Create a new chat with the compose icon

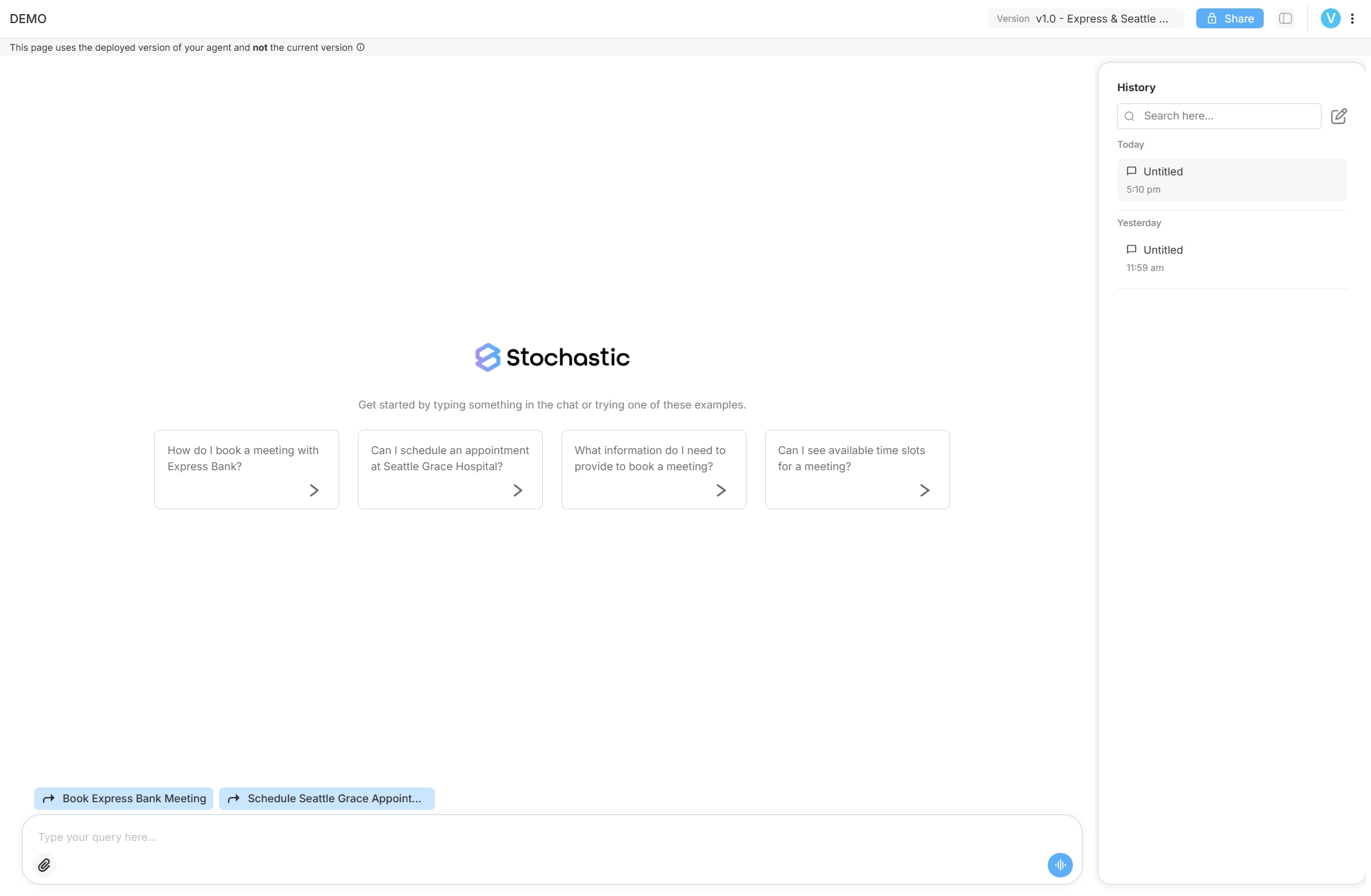[x=1339, y=116]
